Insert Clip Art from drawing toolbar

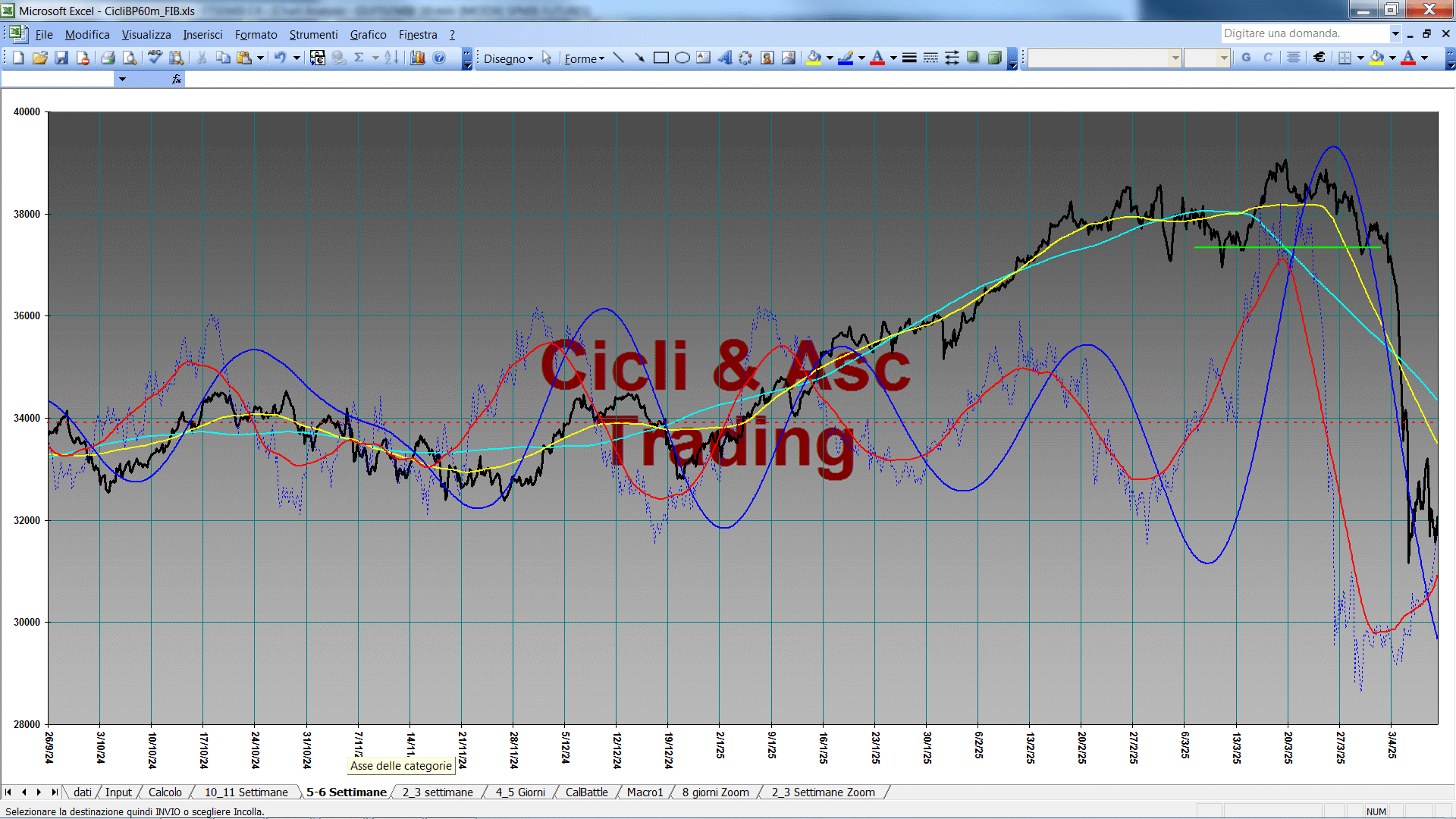[x=767, y=58]
